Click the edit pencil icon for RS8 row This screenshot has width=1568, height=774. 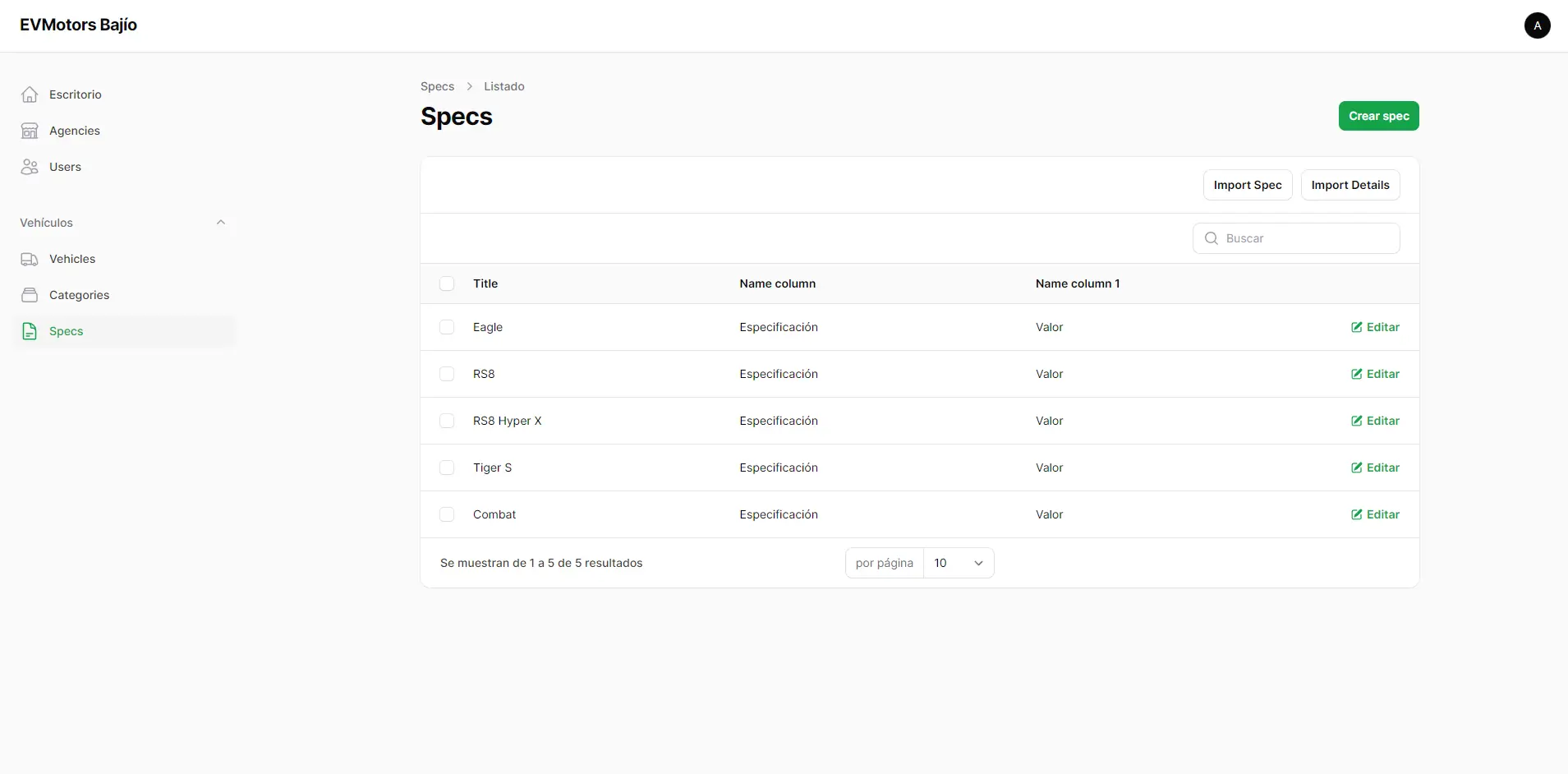[1357, 374]
